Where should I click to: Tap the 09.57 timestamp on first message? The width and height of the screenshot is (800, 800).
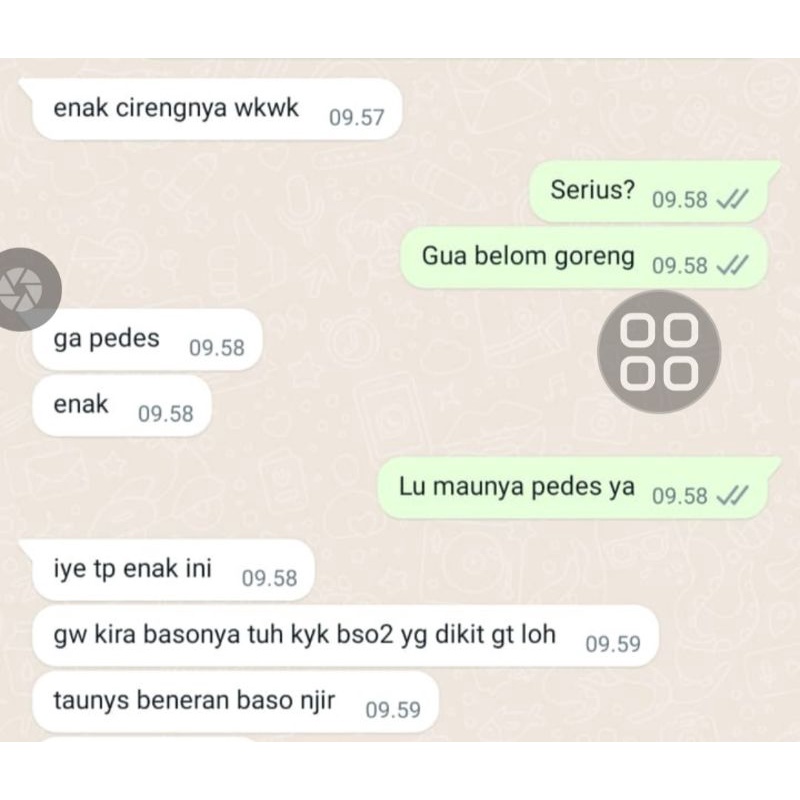(356, 118)
